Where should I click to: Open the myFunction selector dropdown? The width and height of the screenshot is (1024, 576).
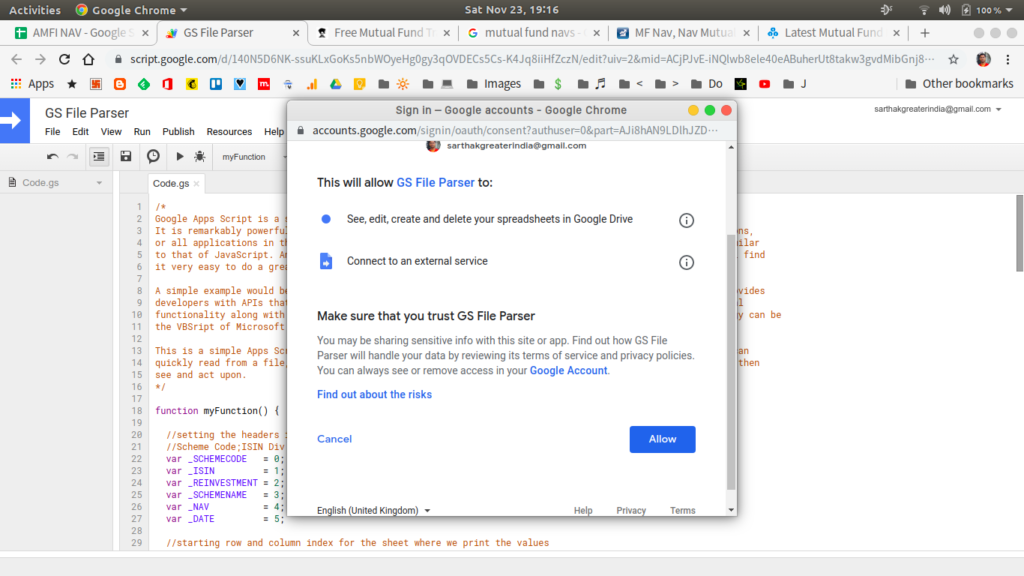253,157
